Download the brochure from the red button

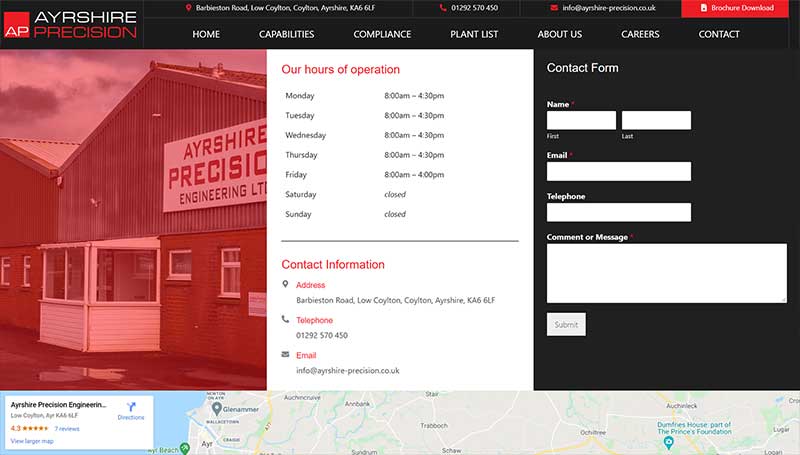click(x=735, y=9)
